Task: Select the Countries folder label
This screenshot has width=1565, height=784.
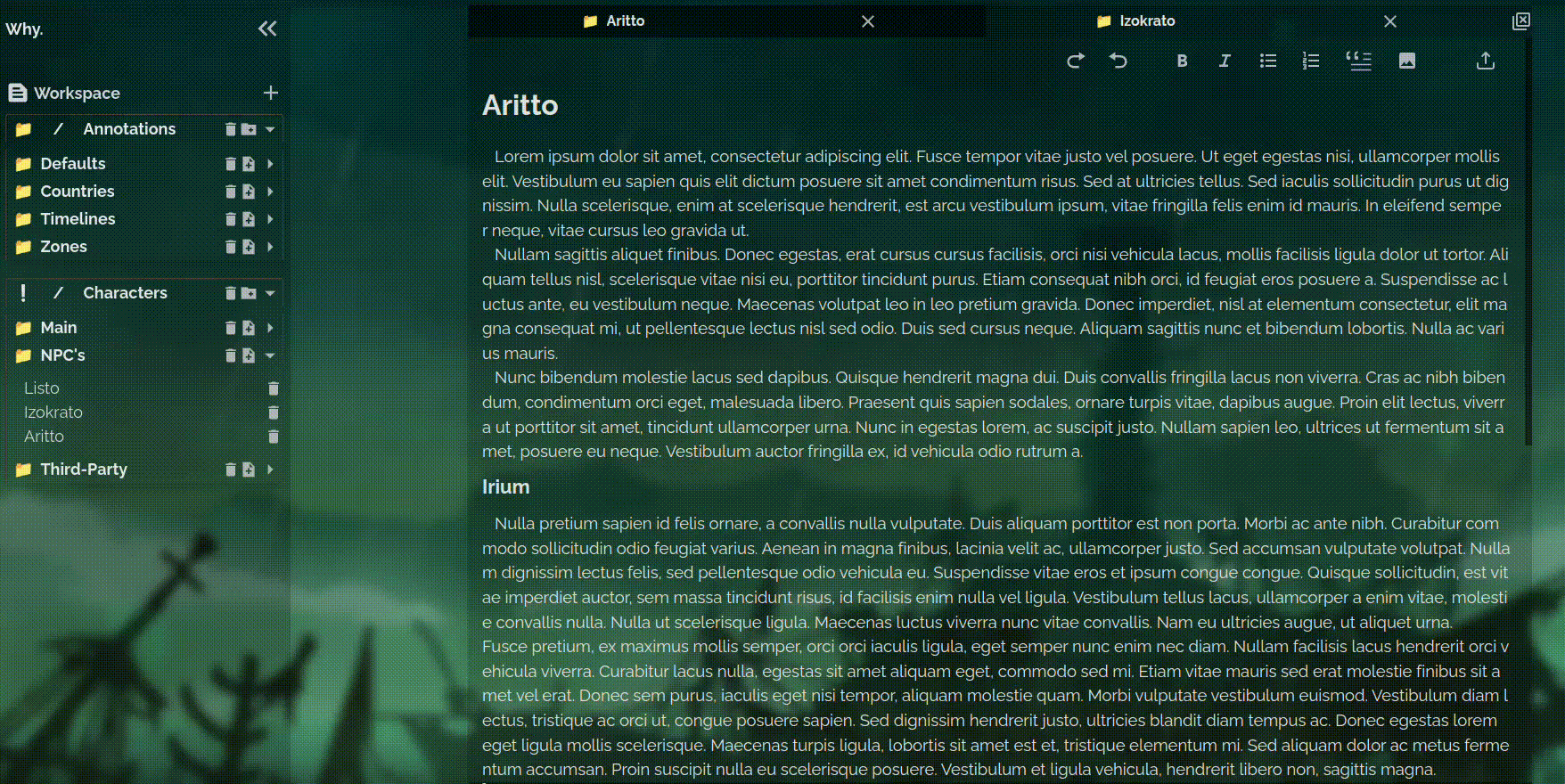Action: tap(78, 192)
